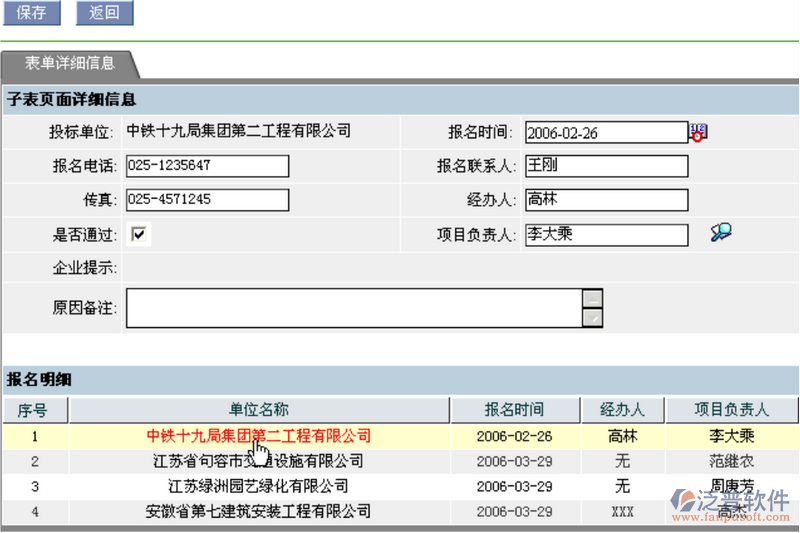Select the 表单详细信息 tab
The width and height of the screenshot is (800, 533).
pos(69,63)
